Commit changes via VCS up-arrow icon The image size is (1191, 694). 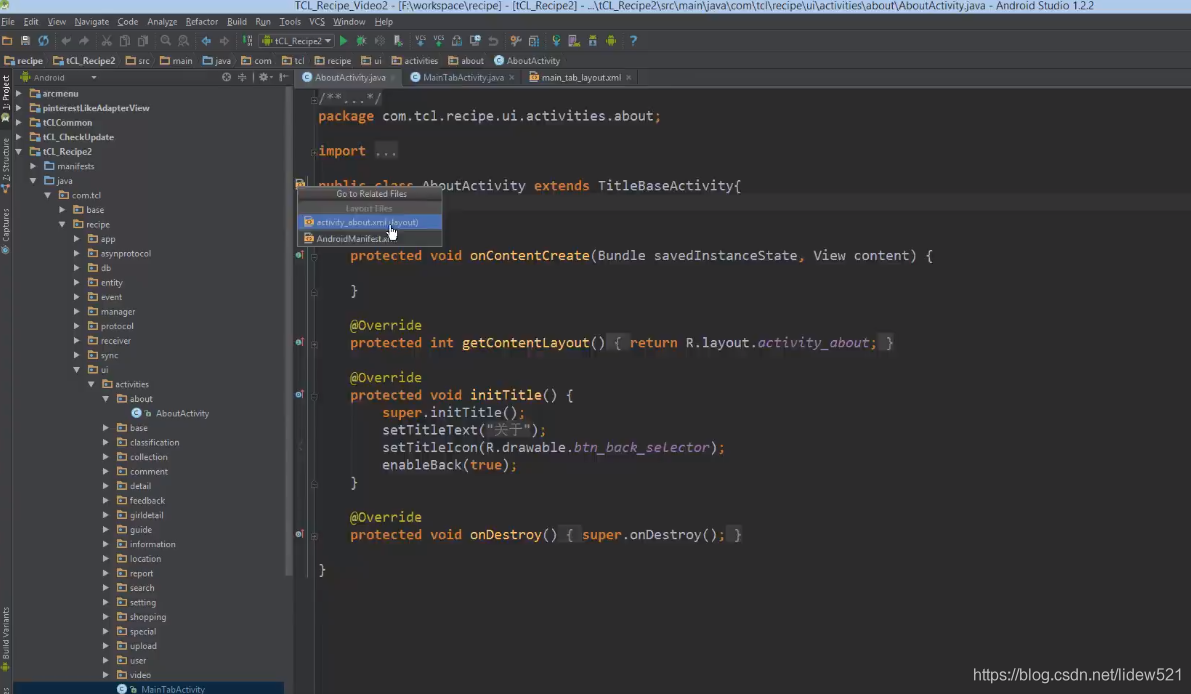coord(438,41)
